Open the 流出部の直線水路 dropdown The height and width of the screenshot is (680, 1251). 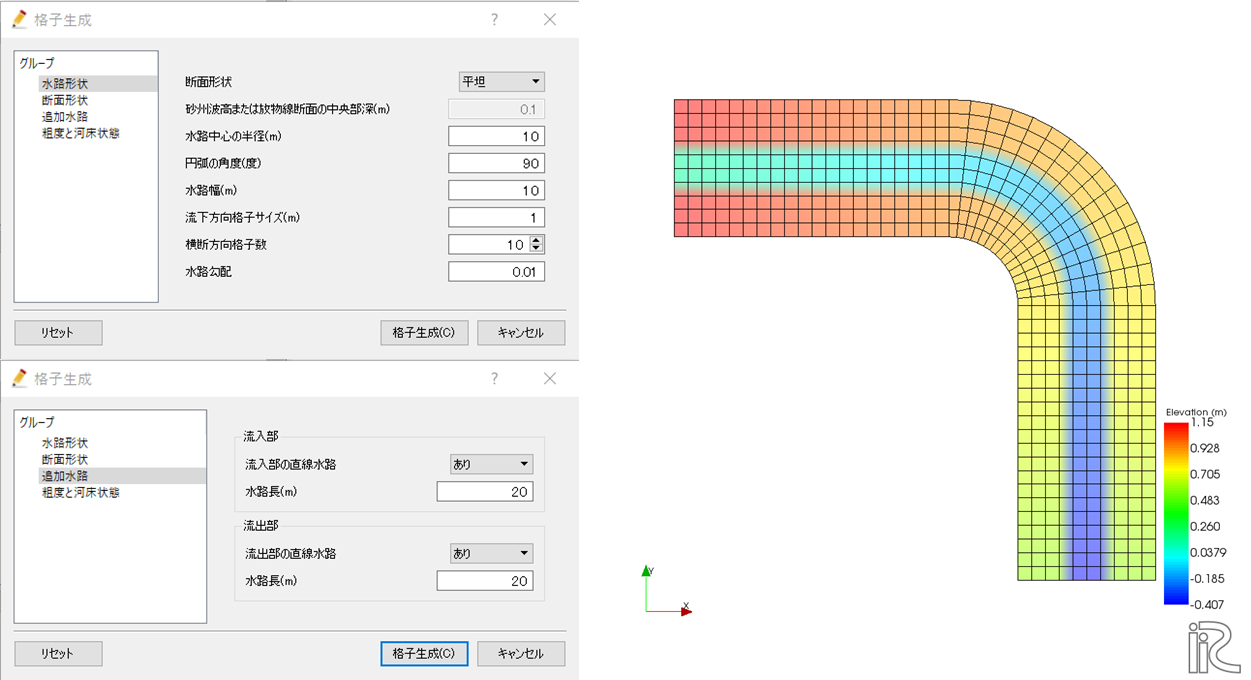(491, 553)
